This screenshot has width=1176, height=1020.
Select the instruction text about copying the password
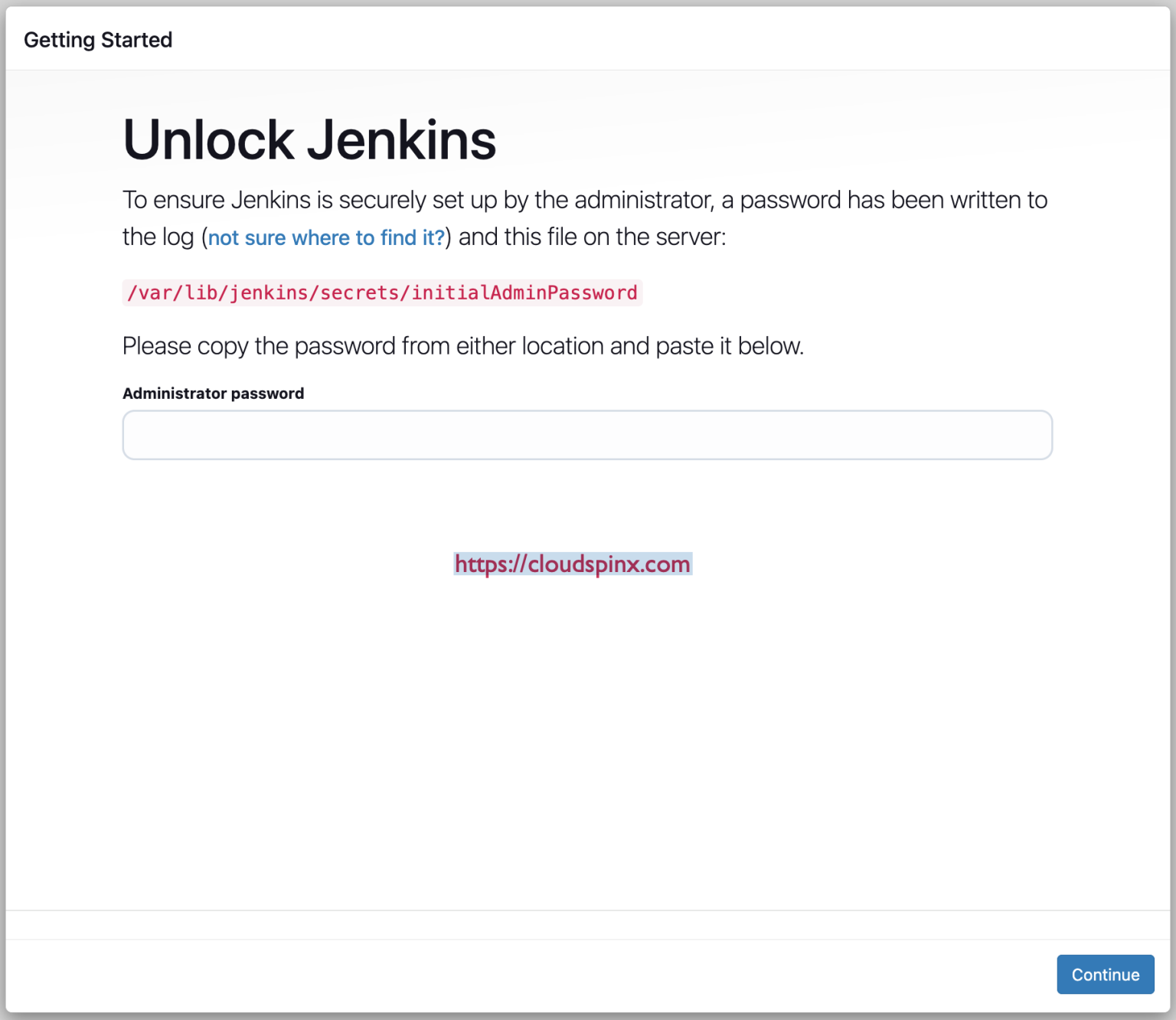point(462,345)
